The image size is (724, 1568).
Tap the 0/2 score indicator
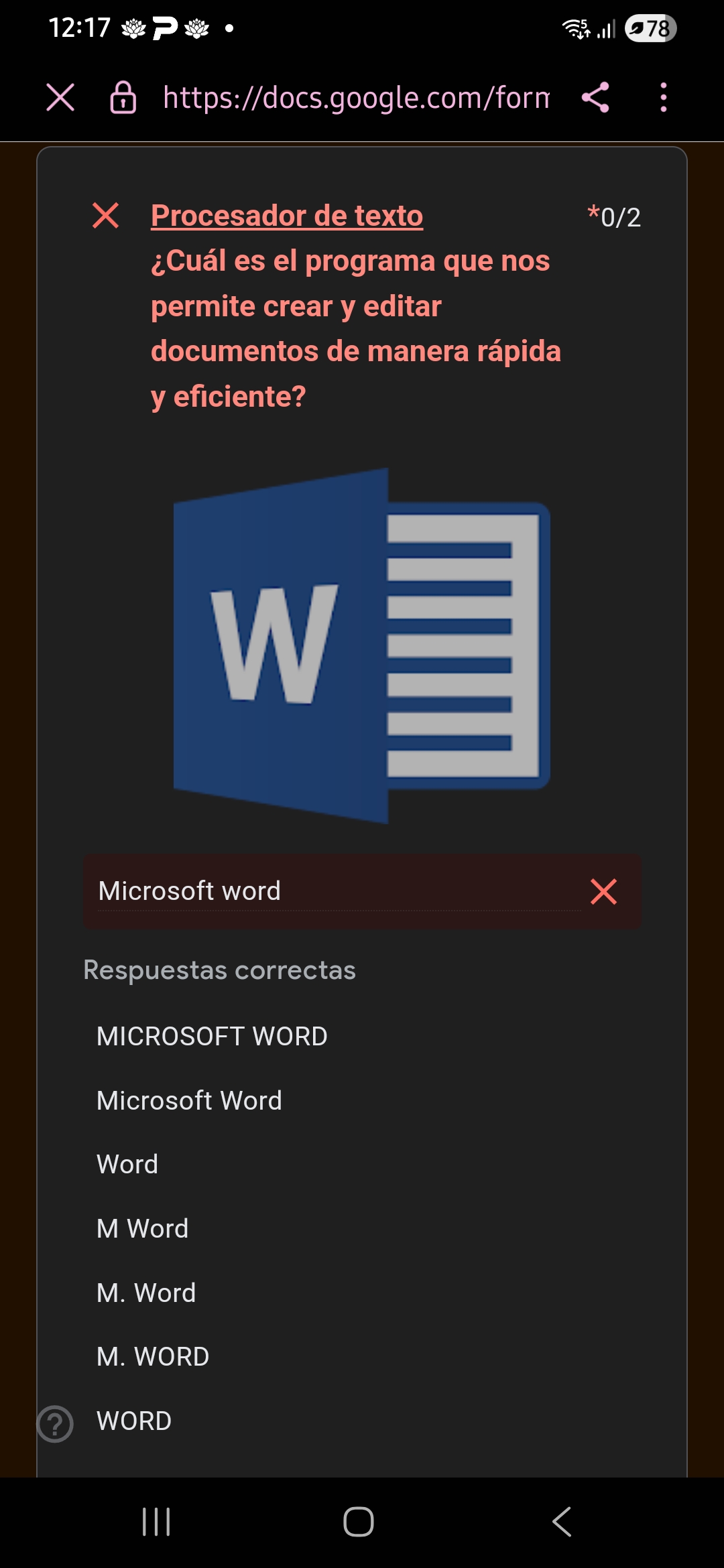coord(615,217)
